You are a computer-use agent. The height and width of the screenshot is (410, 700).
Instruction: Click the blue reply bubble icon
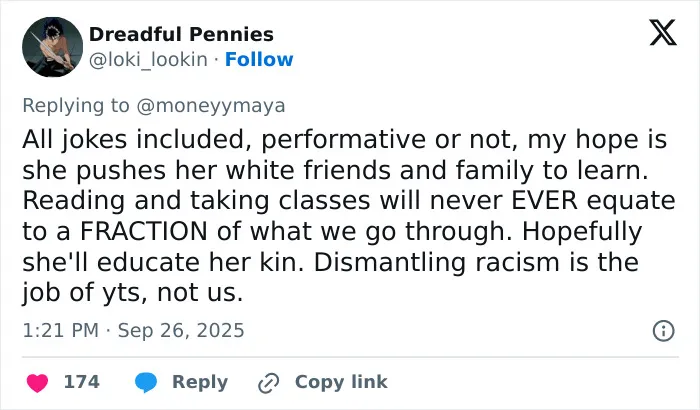146,383
